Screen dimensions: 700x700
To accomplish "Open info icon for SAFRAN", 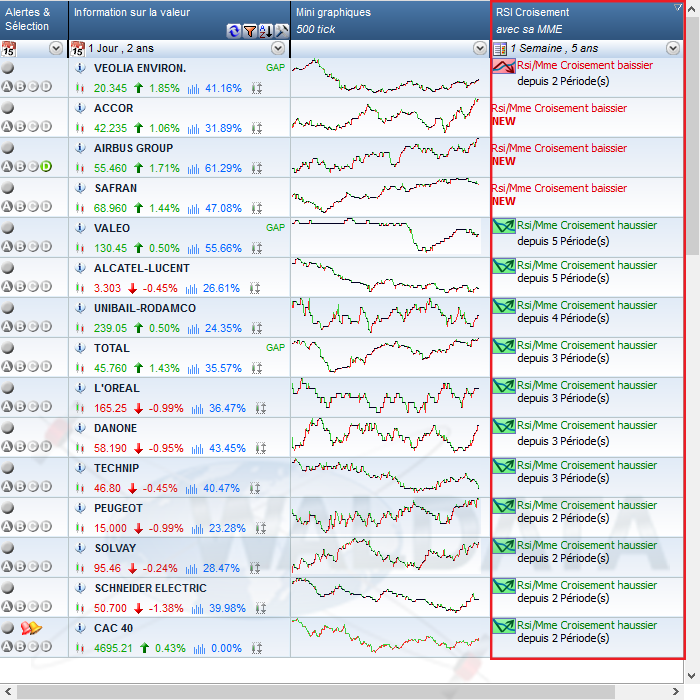I will click(x=80, y=188).
